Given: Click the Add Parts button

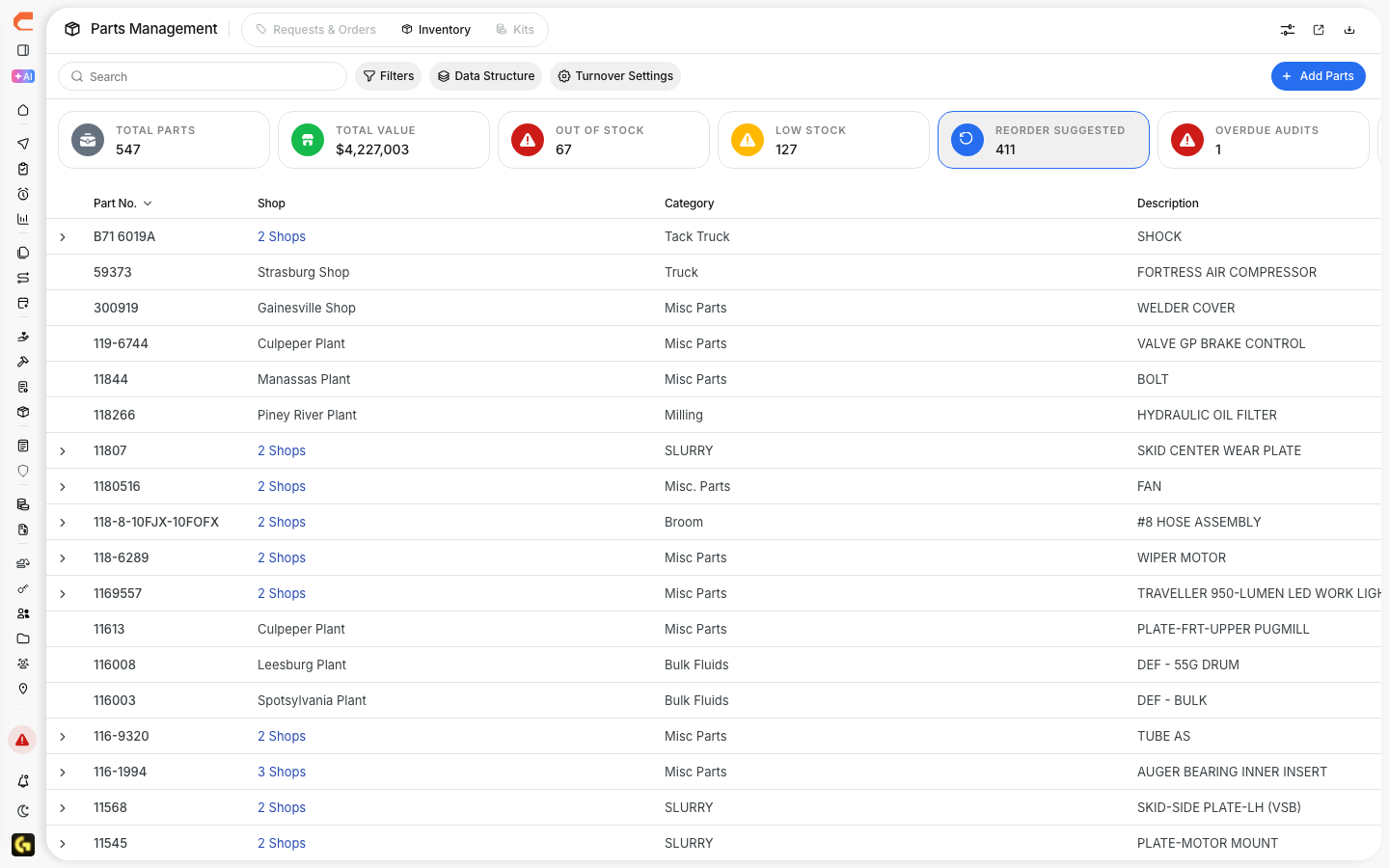Looking at the screenshot, I should pos(1318,76).
